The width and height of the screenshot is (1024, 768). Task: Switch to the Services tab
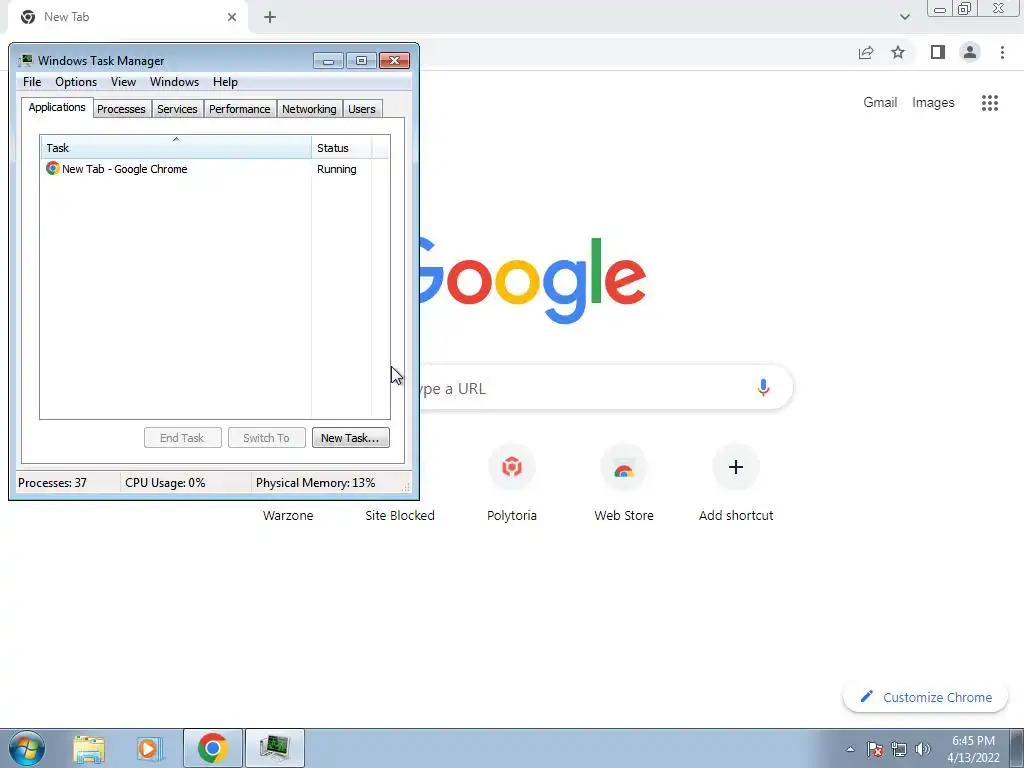pyautogui.click(x=177, y=109)
